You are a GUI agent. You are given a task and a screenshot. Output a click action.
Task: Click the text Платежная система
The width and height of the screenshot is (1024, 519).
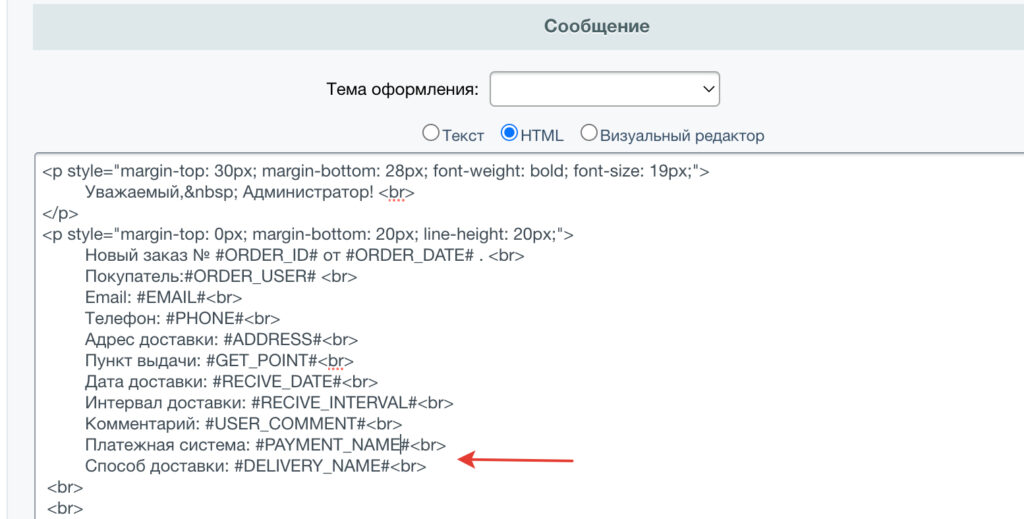[x=167, y=445]
